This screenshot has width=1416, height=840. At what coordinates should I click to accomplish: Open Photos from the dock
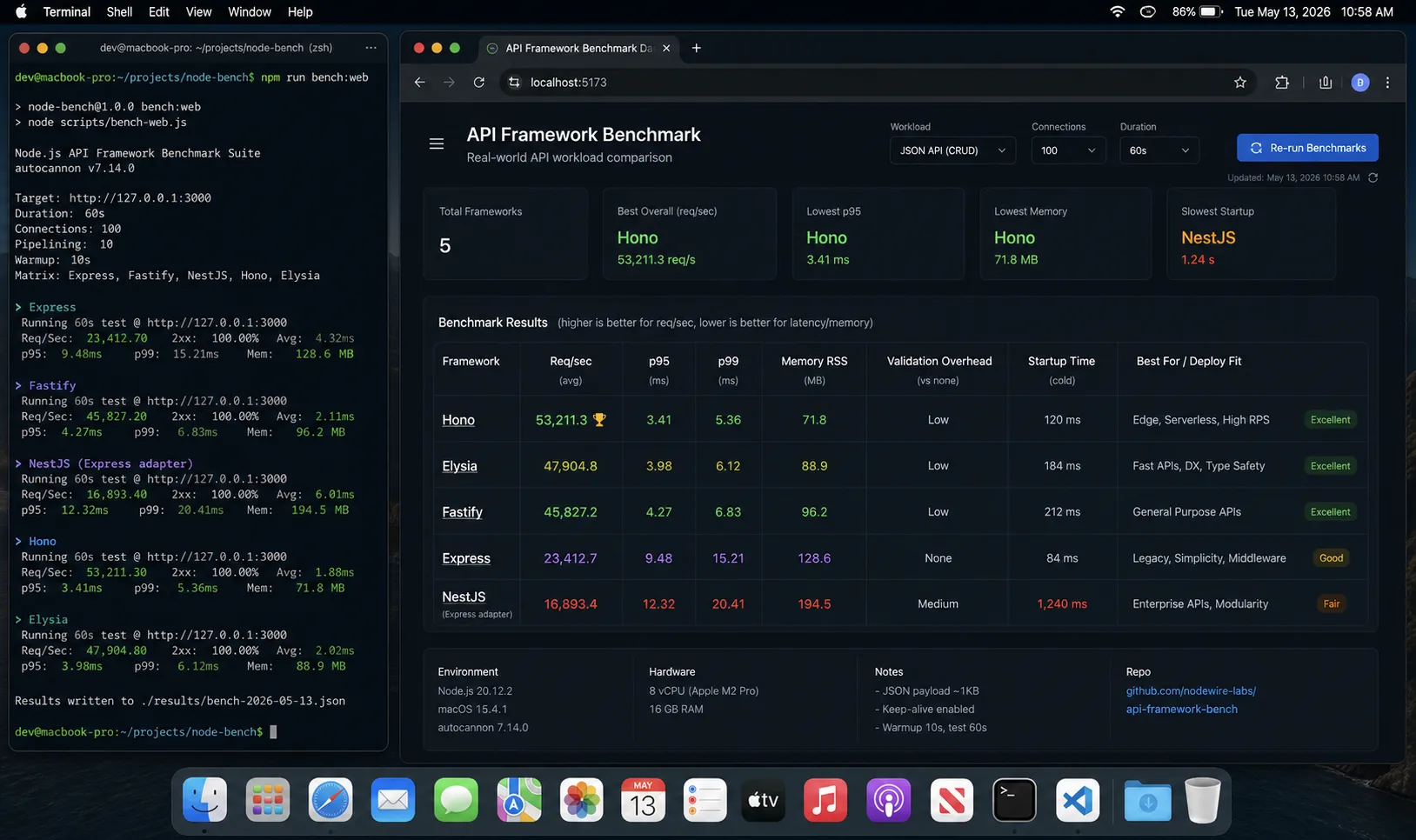tap(581, 799)
